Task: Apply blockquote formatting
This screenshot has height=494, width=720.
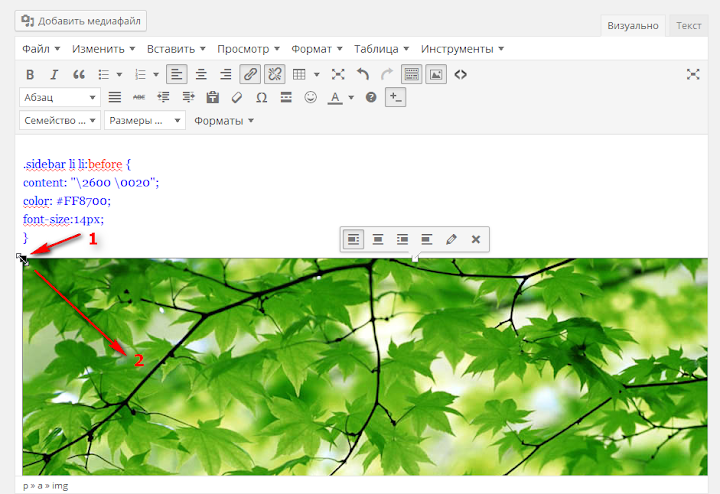Action: 79,74
